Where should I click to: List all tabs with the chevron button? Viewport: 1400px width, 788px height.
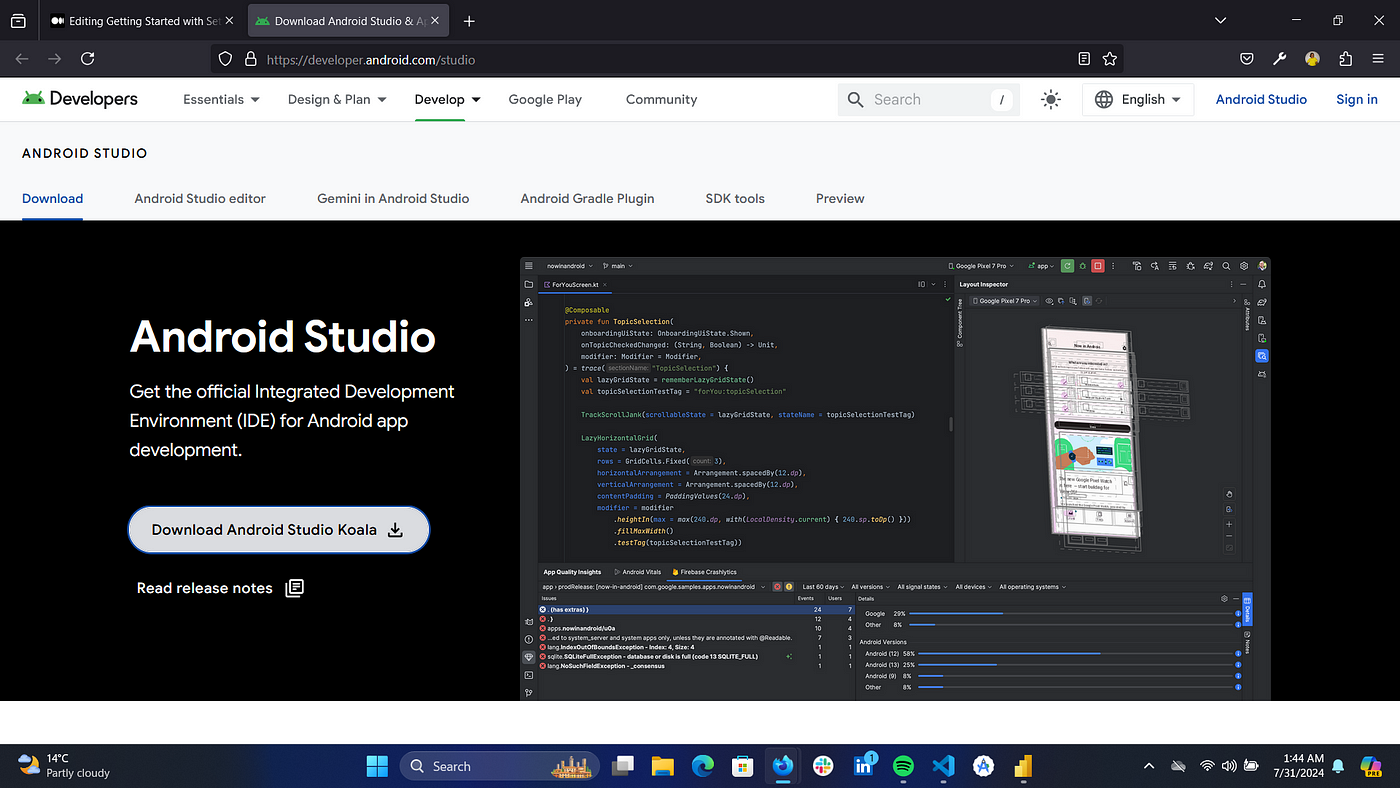point(1220,20)
